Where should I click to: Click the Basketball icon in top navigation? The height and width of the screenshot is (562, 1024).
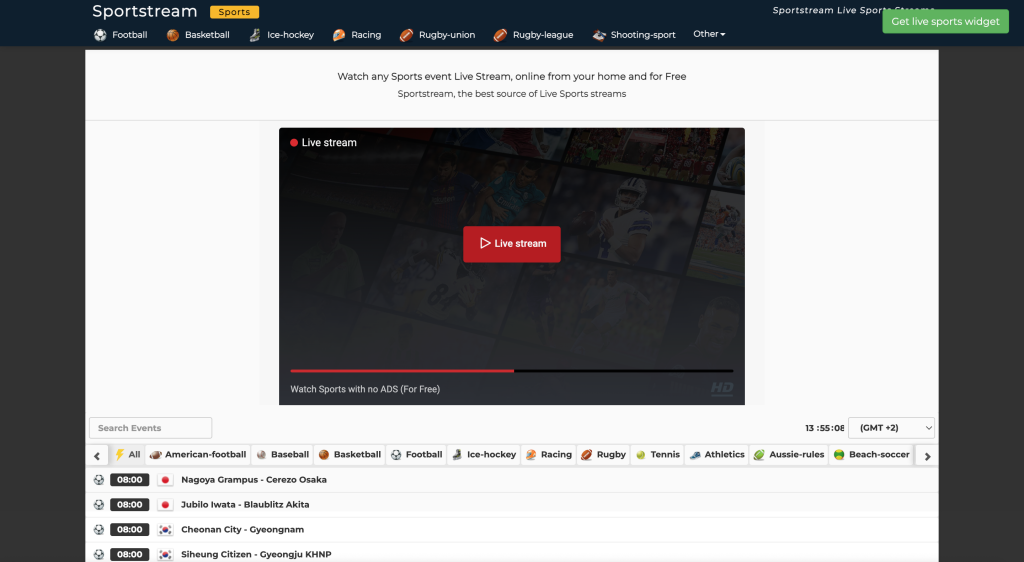[172, 35]
